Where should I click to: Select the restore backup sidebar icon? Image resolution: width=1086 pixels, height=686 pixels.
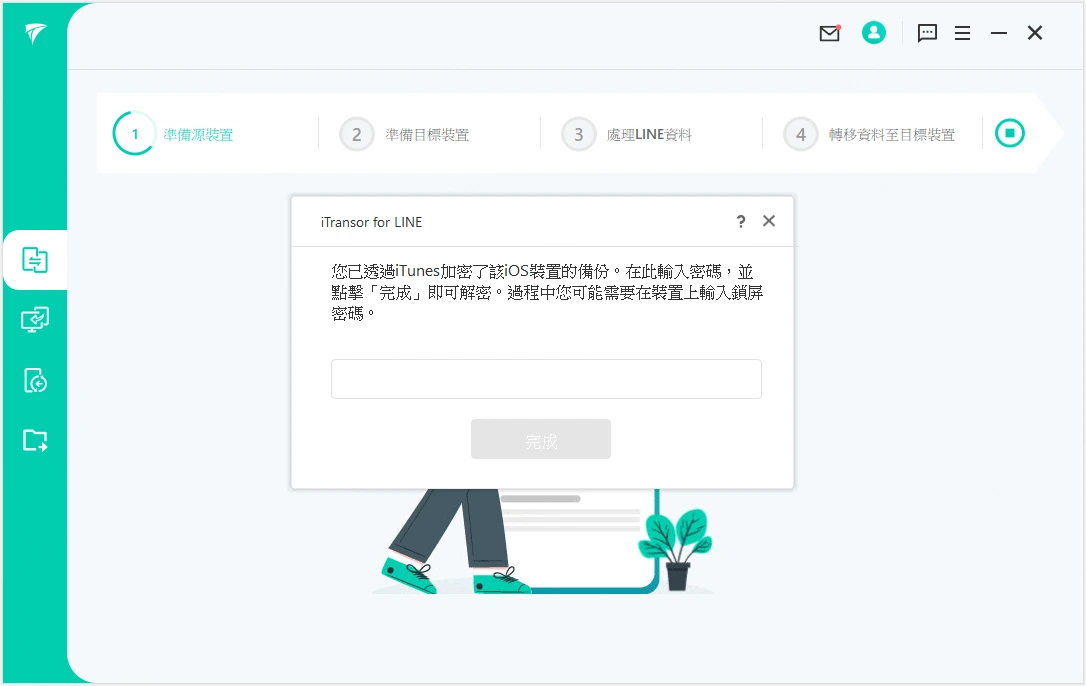click(x=35, y=380)
